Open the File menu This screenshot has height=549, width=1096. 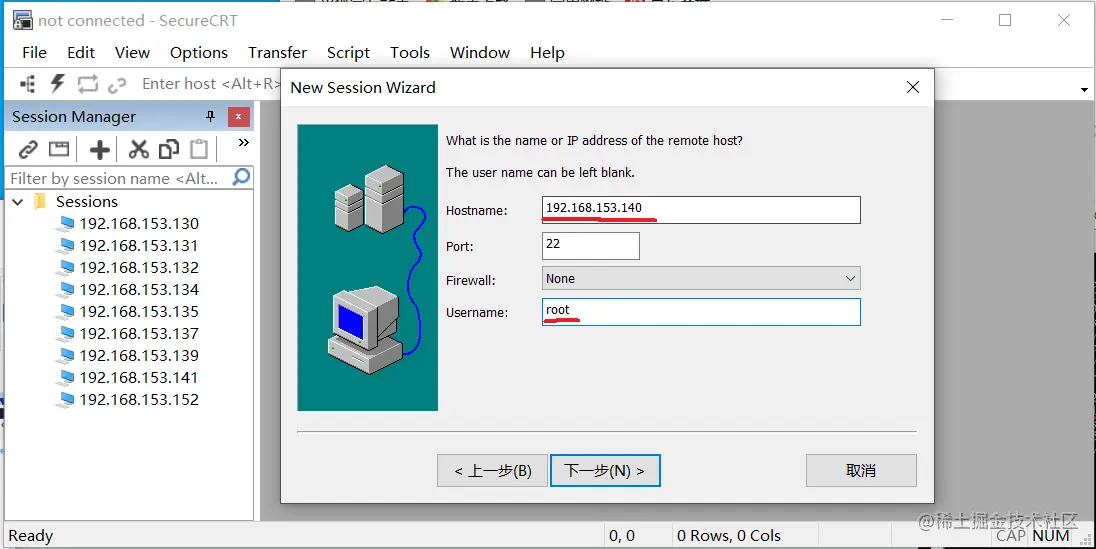point(34,52)
